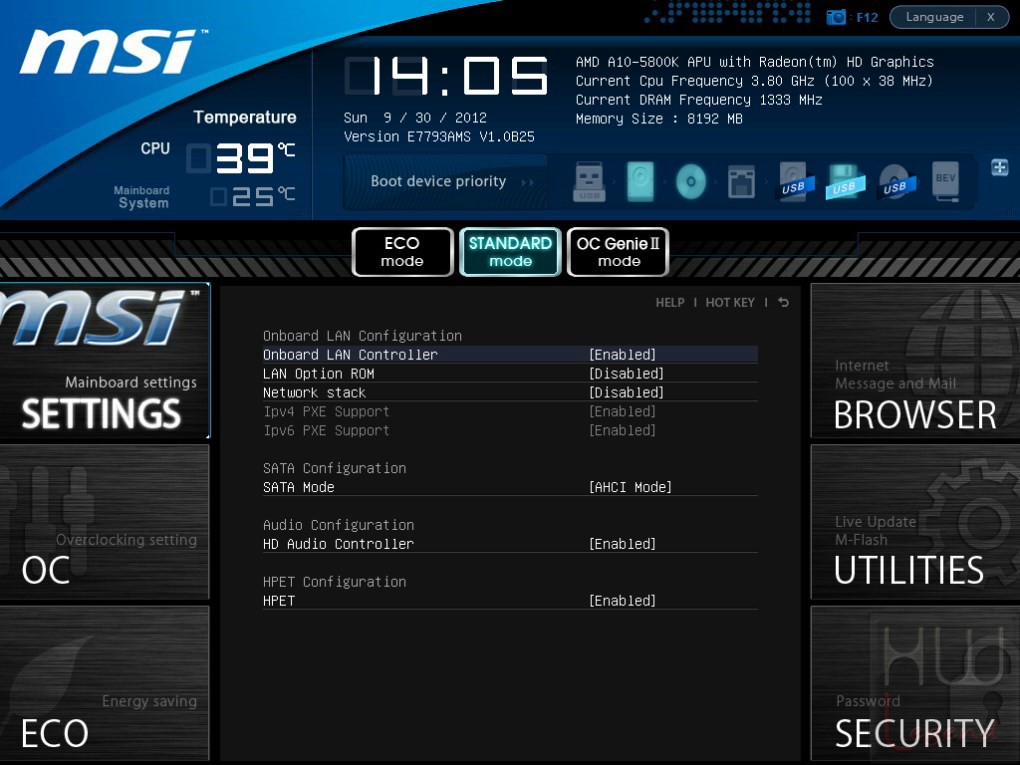Activate STANDARD mode
The width and height of the screenshot is (1020, 765).
(510, 252)
